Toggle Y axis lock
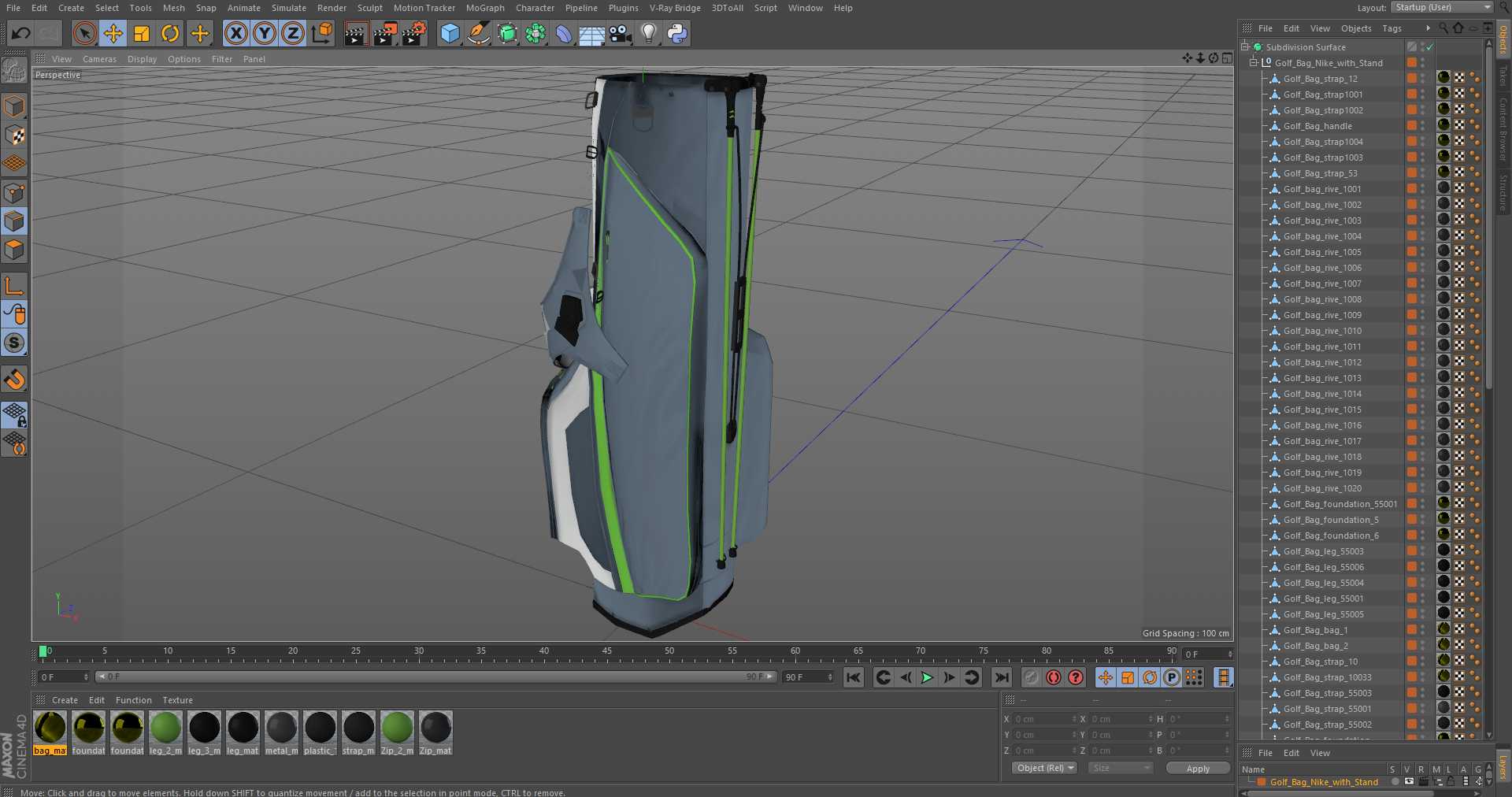The height and width of the screenshot is (797, 1512). pyautogui.click(x=265, y=33)
